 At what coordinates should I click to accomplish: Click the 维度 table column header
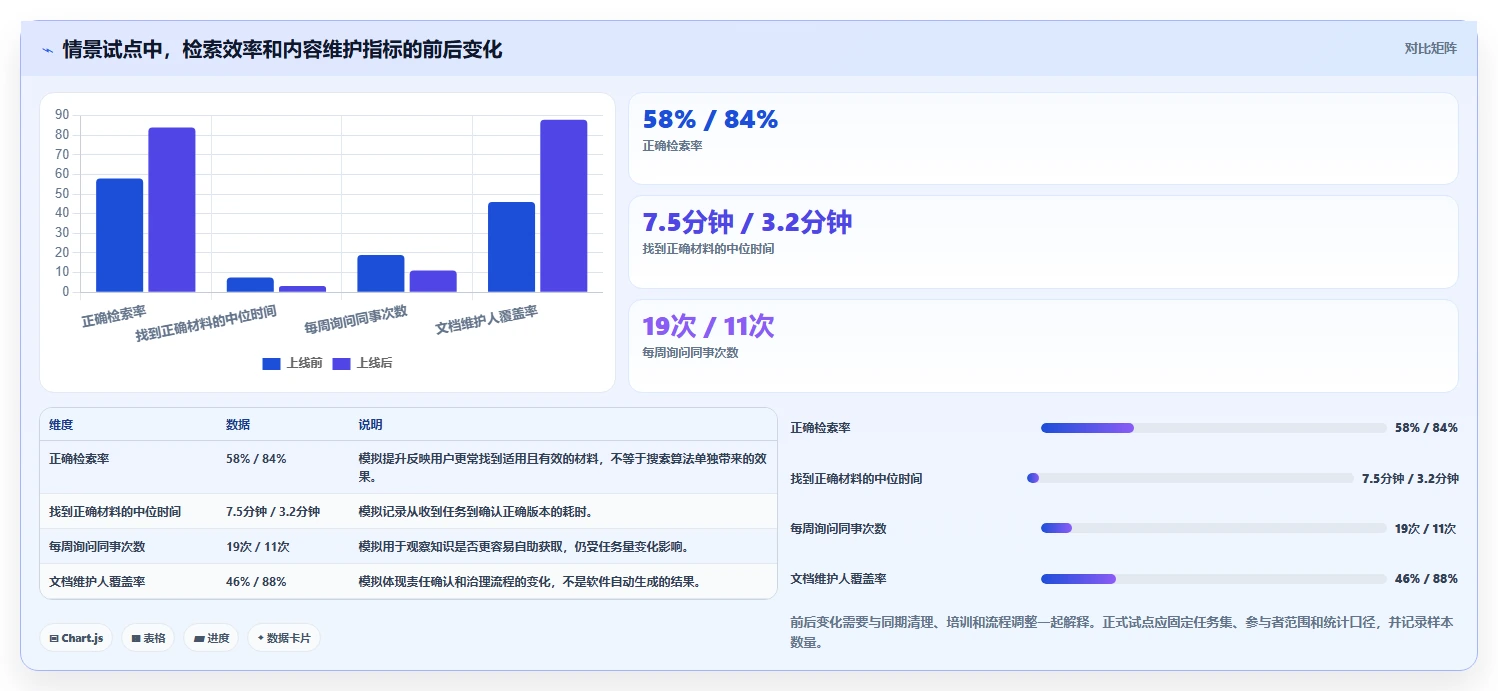[x=61, y=425]
